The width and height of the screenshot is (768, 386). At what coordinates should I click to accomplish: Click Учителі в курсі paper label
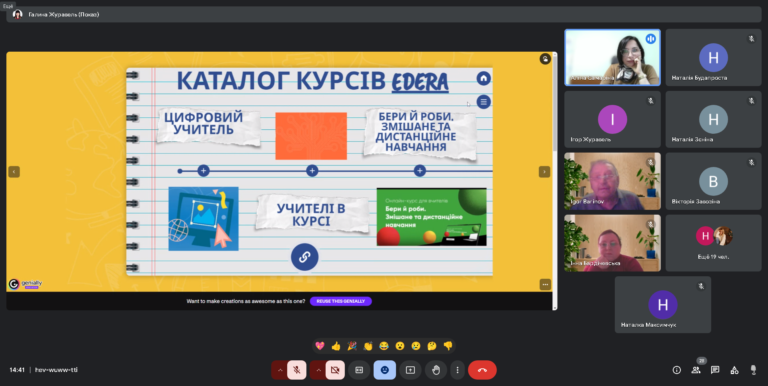312,214
